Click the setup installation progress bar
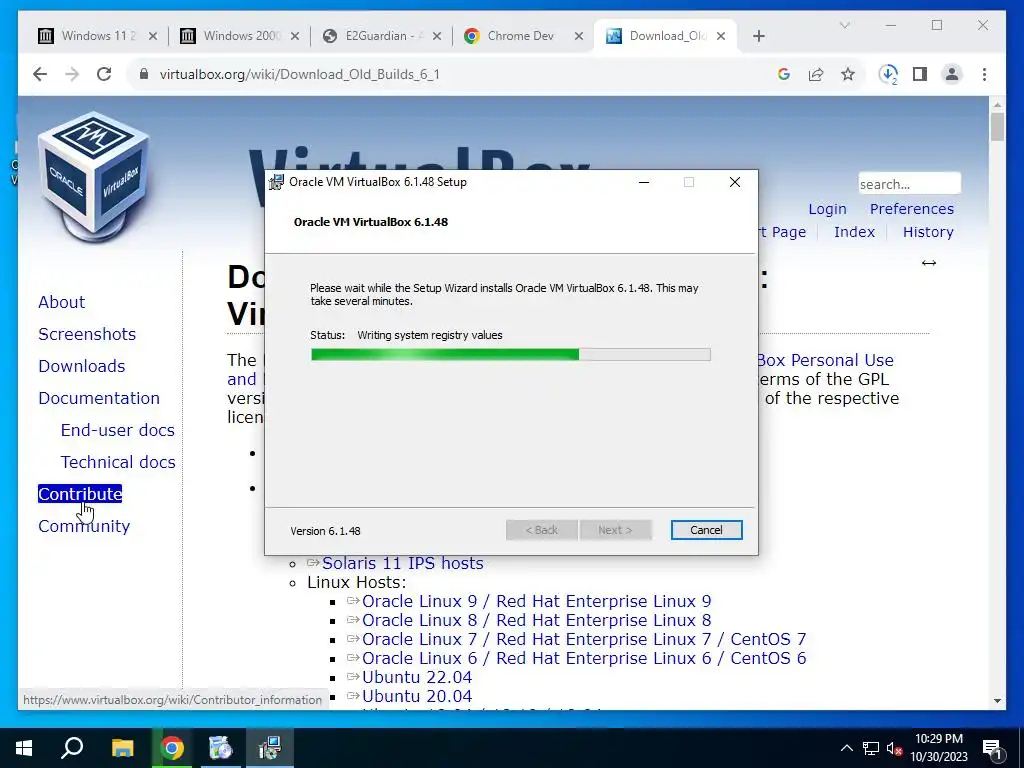Screen dimensions: 1024x768 tap(511, 355)
